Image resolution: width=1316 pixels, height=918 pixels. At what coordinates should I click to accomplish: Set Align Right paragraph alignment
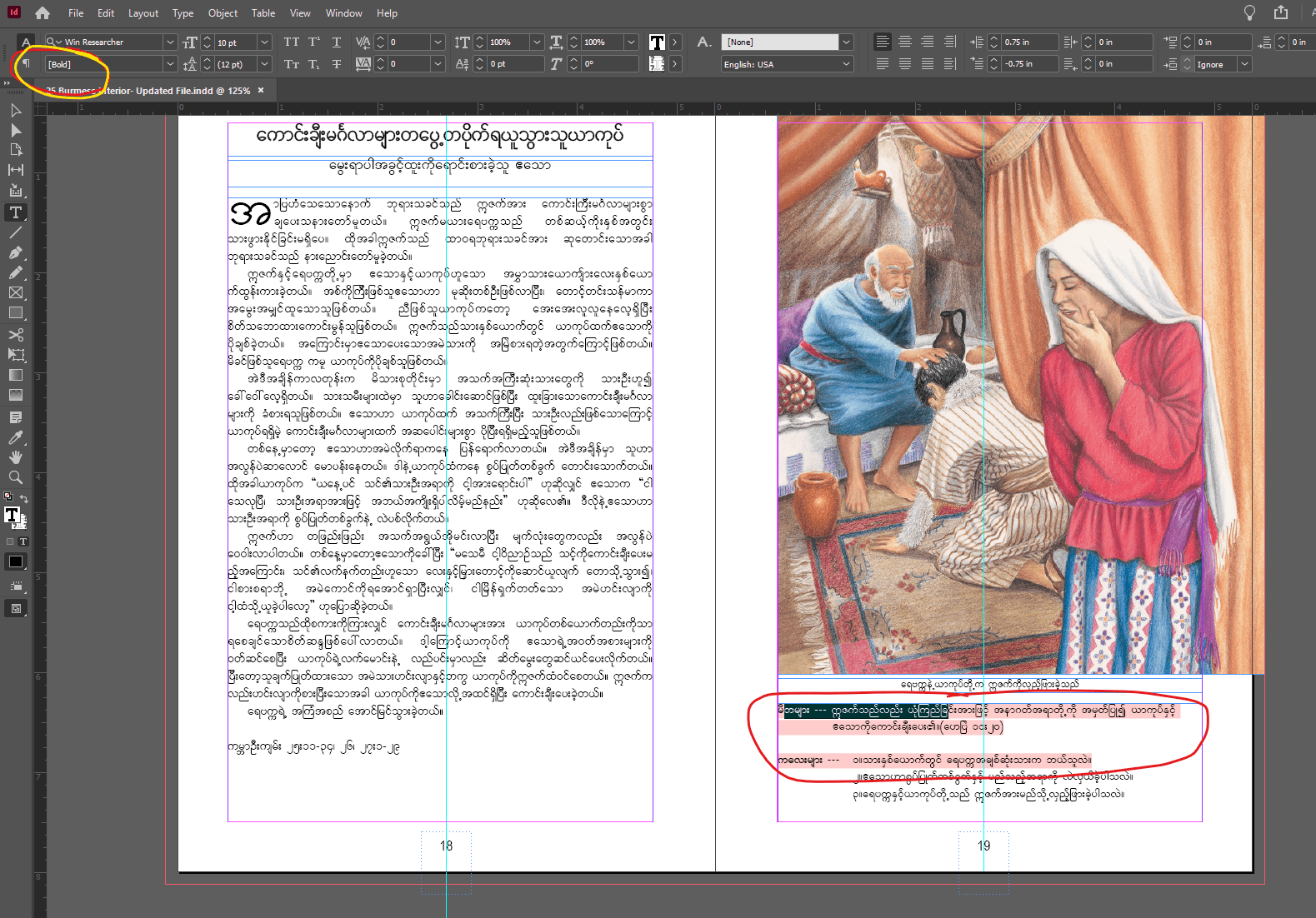928,42
